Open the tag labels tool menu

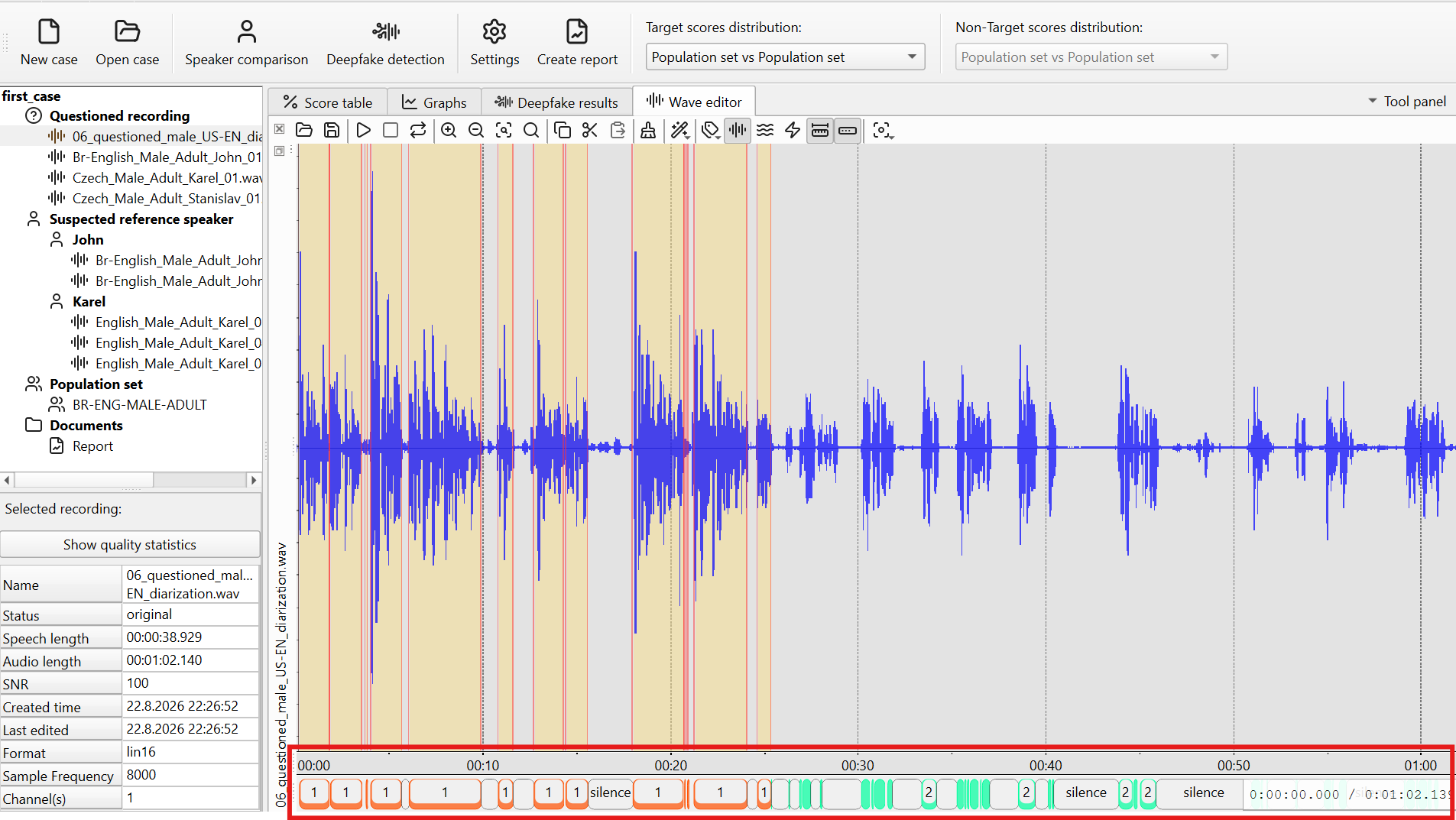tap(711, 130)
